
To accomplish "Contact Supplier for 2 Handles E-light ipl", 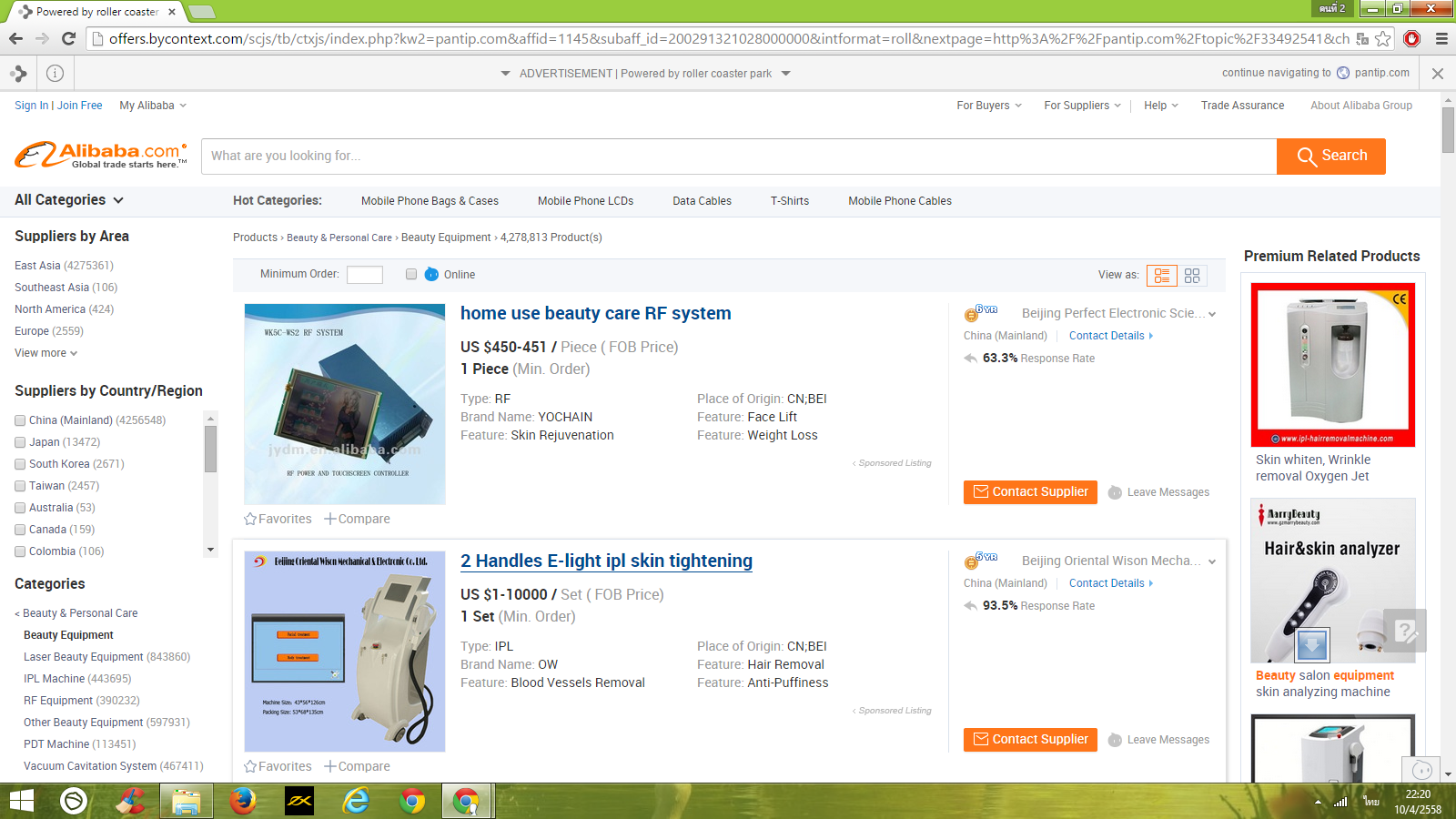I will [1030, 740].
